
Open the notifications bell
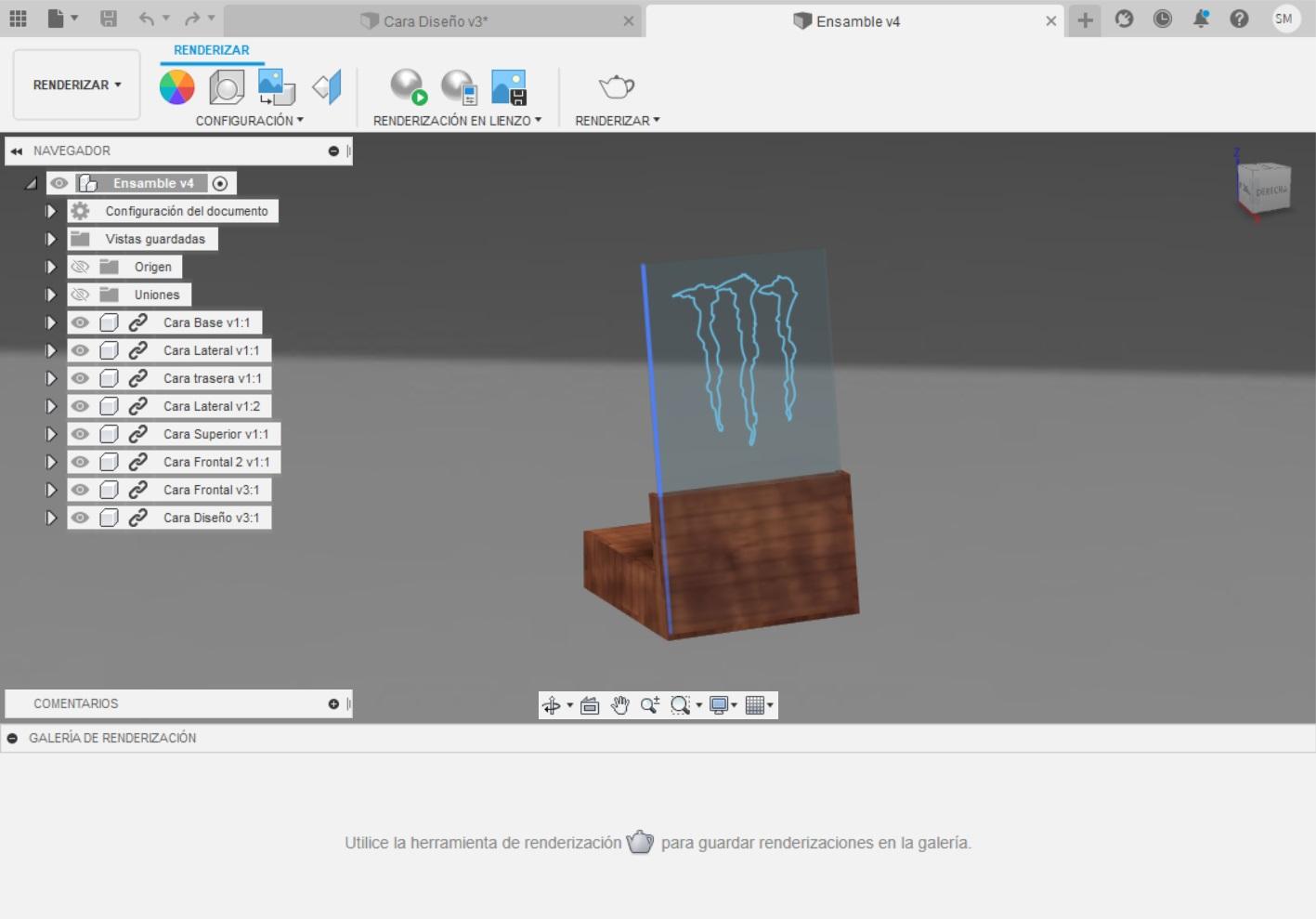coord(1201,19)
